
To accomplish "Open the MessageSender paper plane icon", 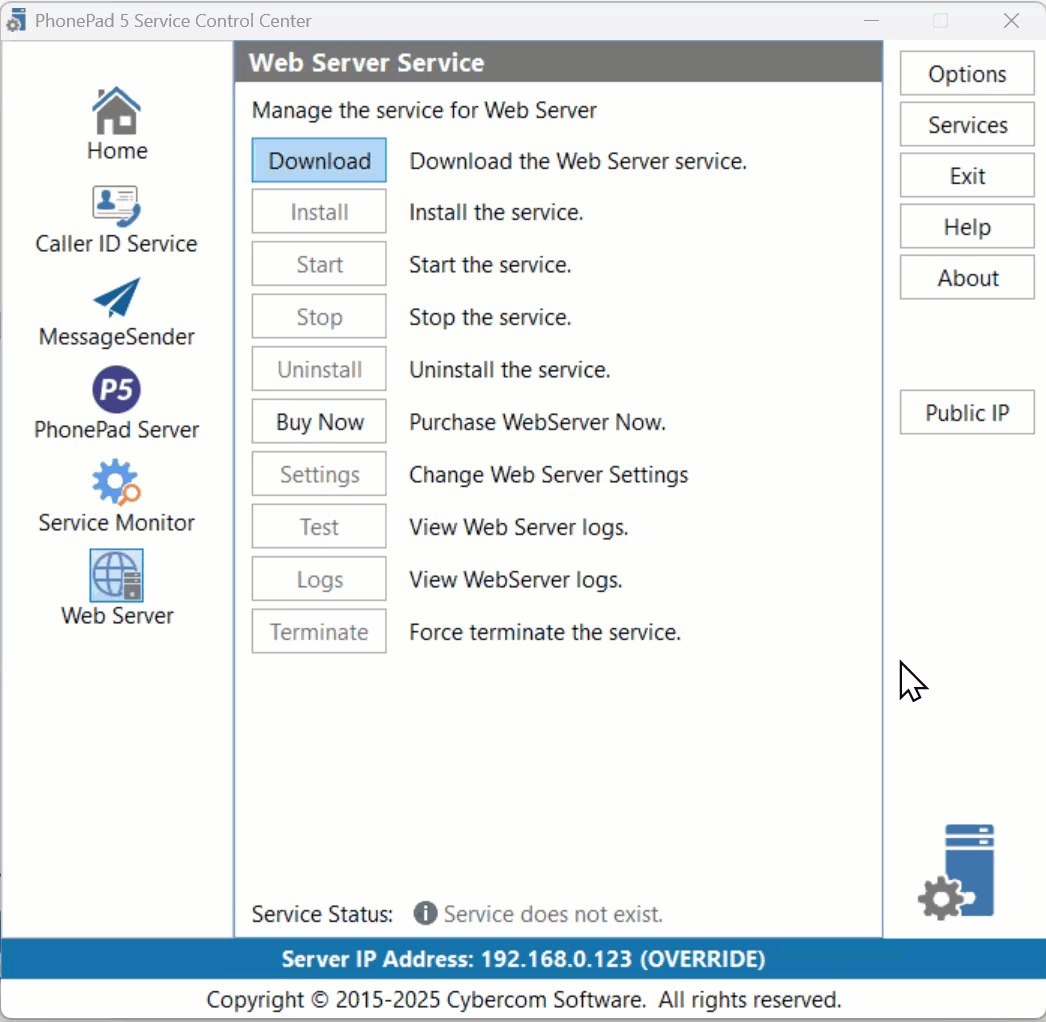I will 116,298.
